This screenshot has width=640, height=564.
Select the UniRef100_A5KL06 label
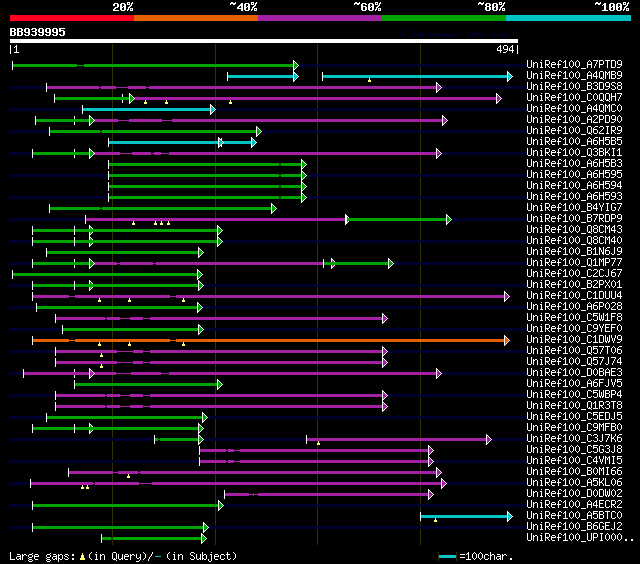tap(574, 483)
